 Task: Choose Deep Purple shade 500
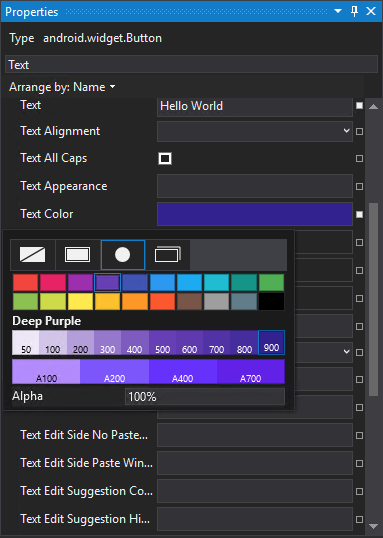point(162,342)
